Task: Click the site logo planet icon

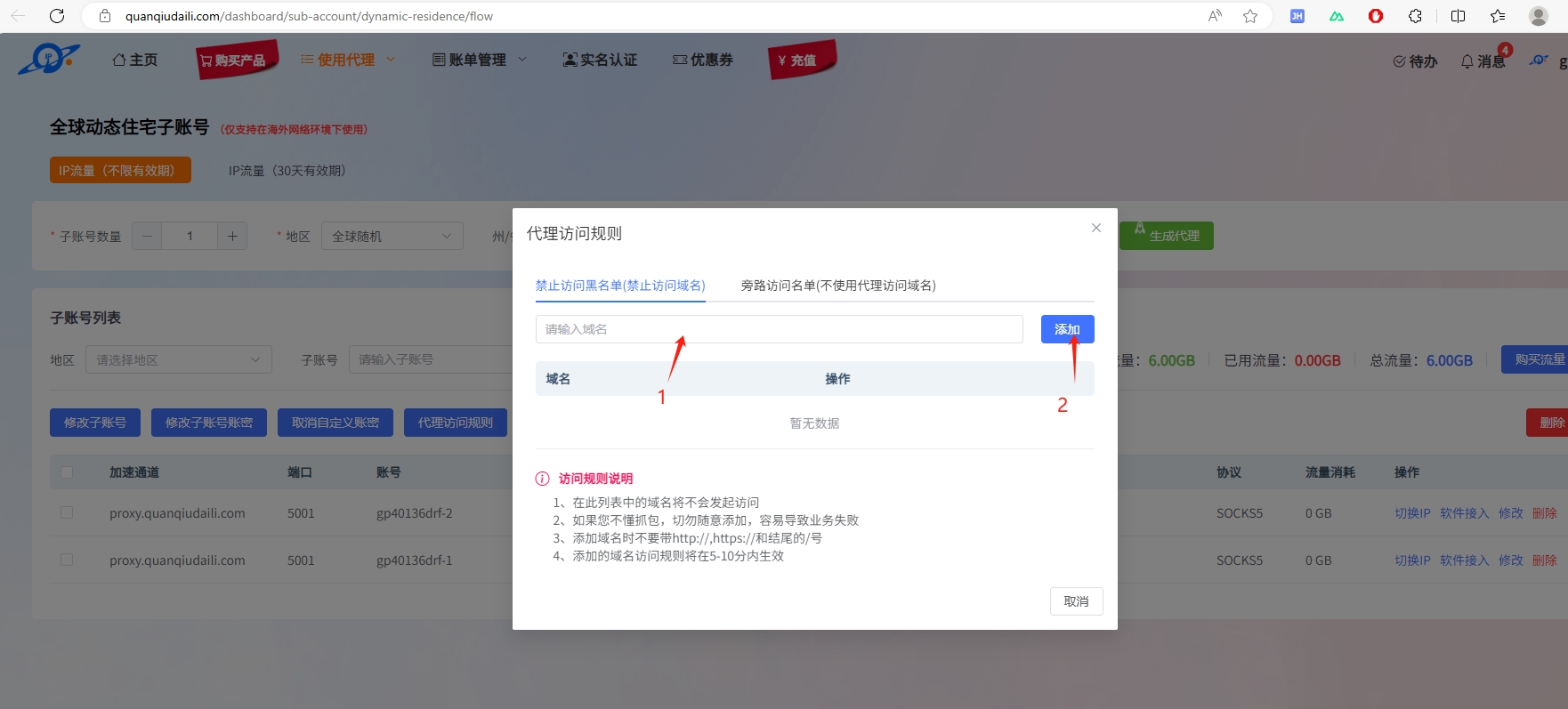Action: pyautogui.click(x=49, y=60)
